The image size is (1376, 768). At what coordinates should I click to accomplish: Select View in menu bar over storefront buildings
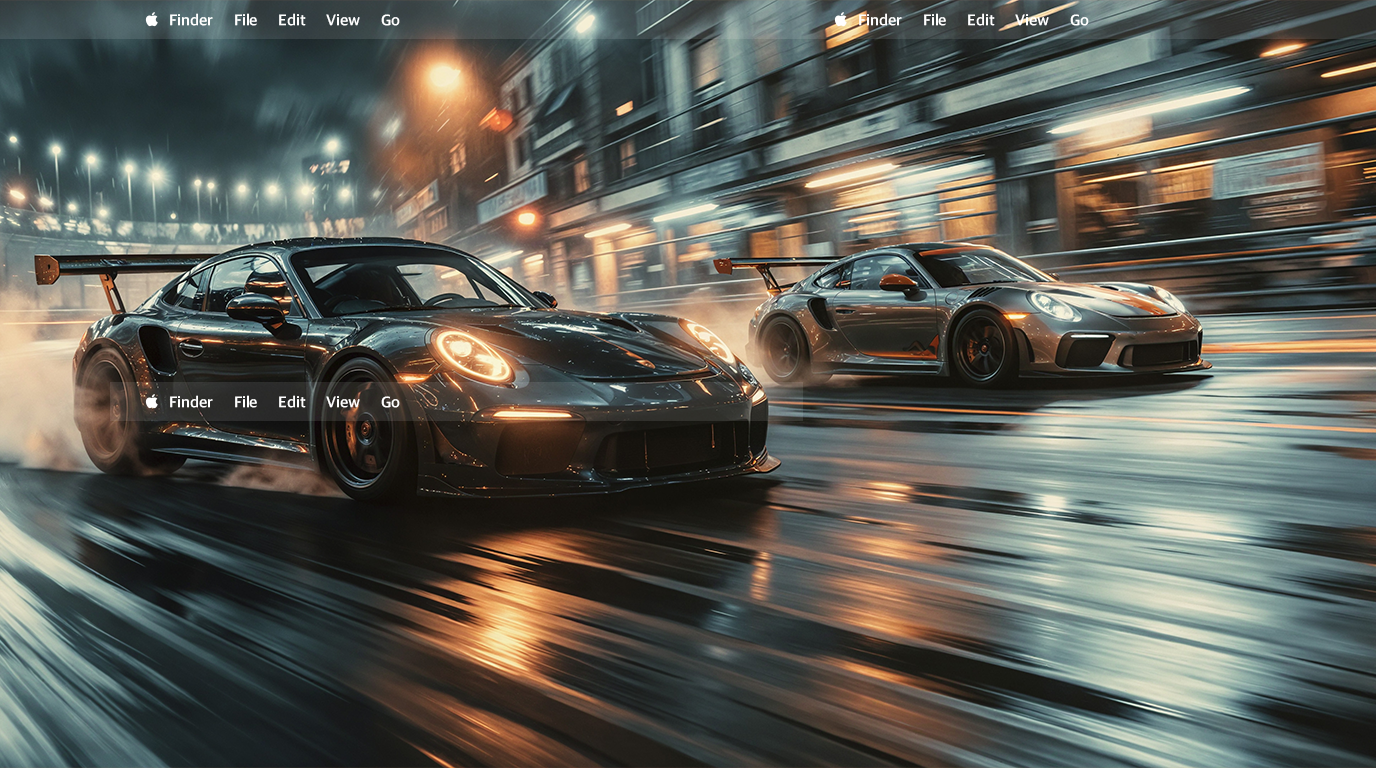tap(1032, 20)
